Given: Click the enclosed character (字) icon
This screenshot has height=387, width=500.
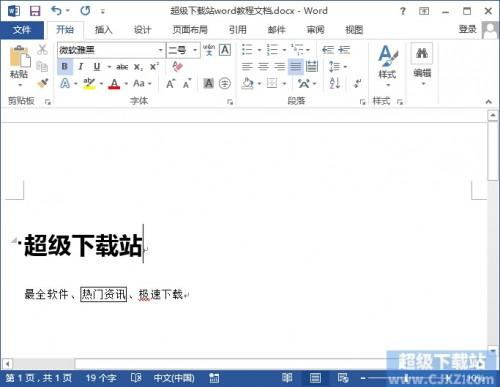Looking at the screenshot, I should pos(225,83).
